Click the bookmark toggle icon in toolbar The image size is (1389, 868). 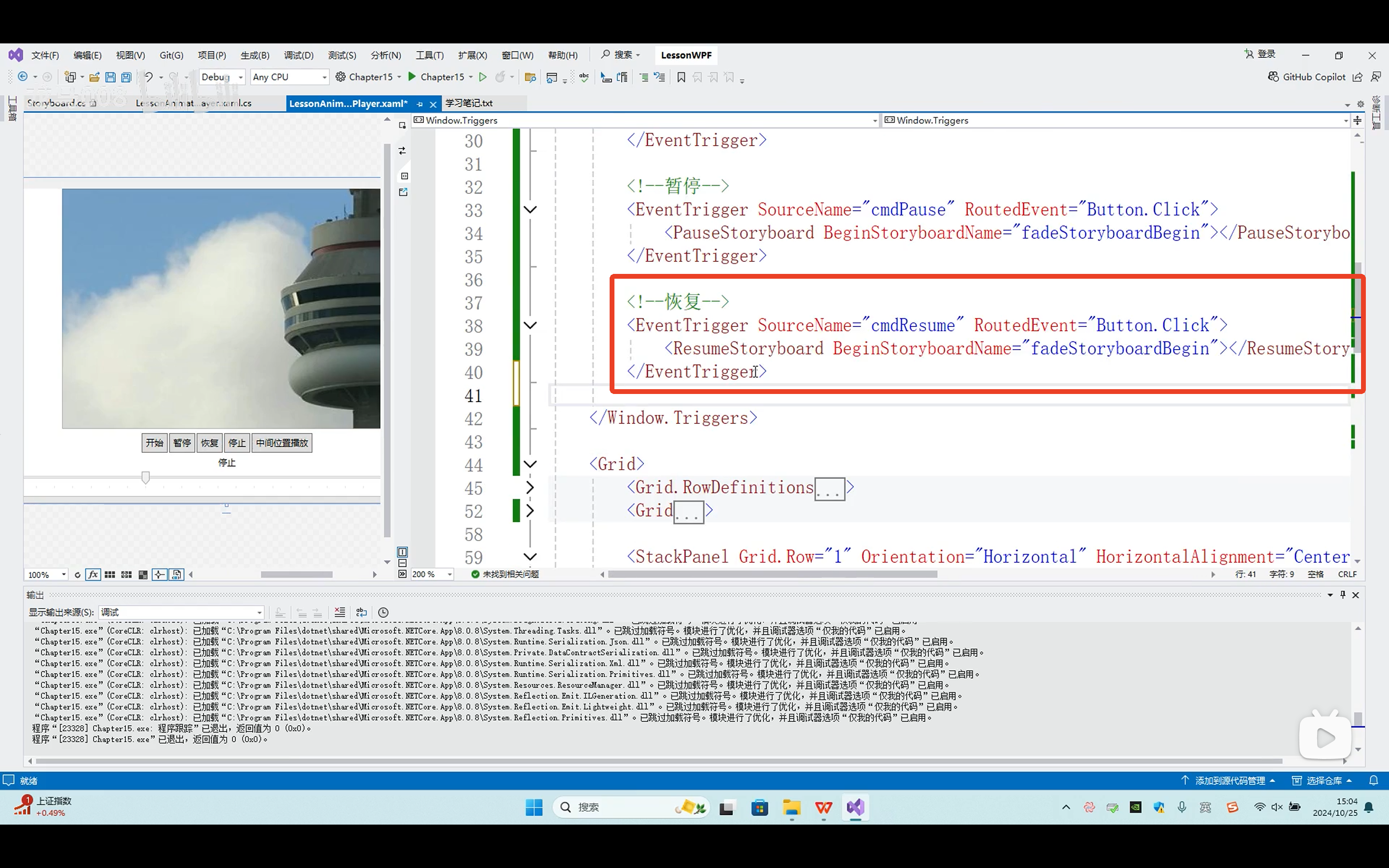click(681, 77)
